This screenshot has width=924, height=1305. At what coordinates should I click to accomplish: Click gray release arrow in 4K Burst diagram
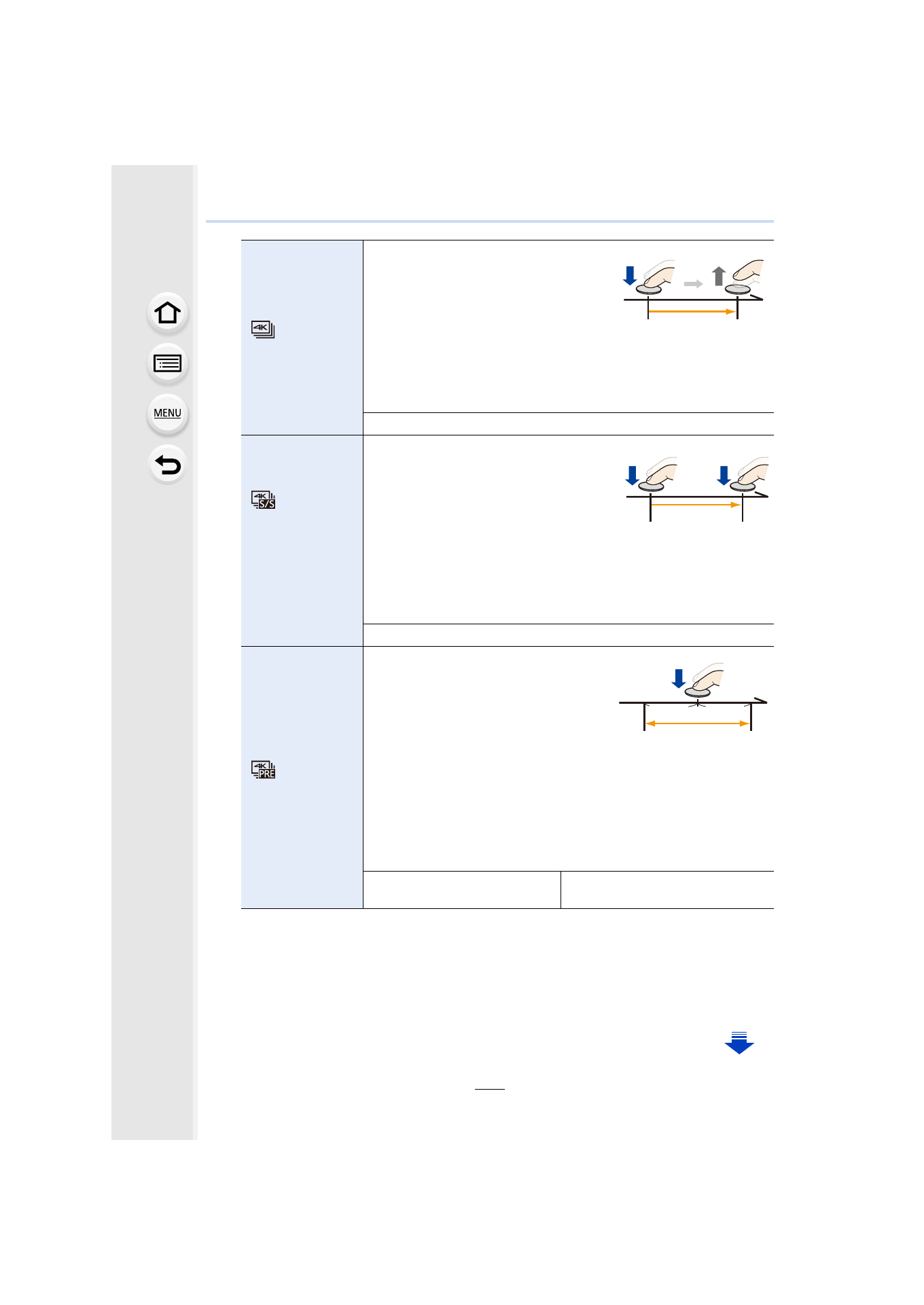coord(718,276)
